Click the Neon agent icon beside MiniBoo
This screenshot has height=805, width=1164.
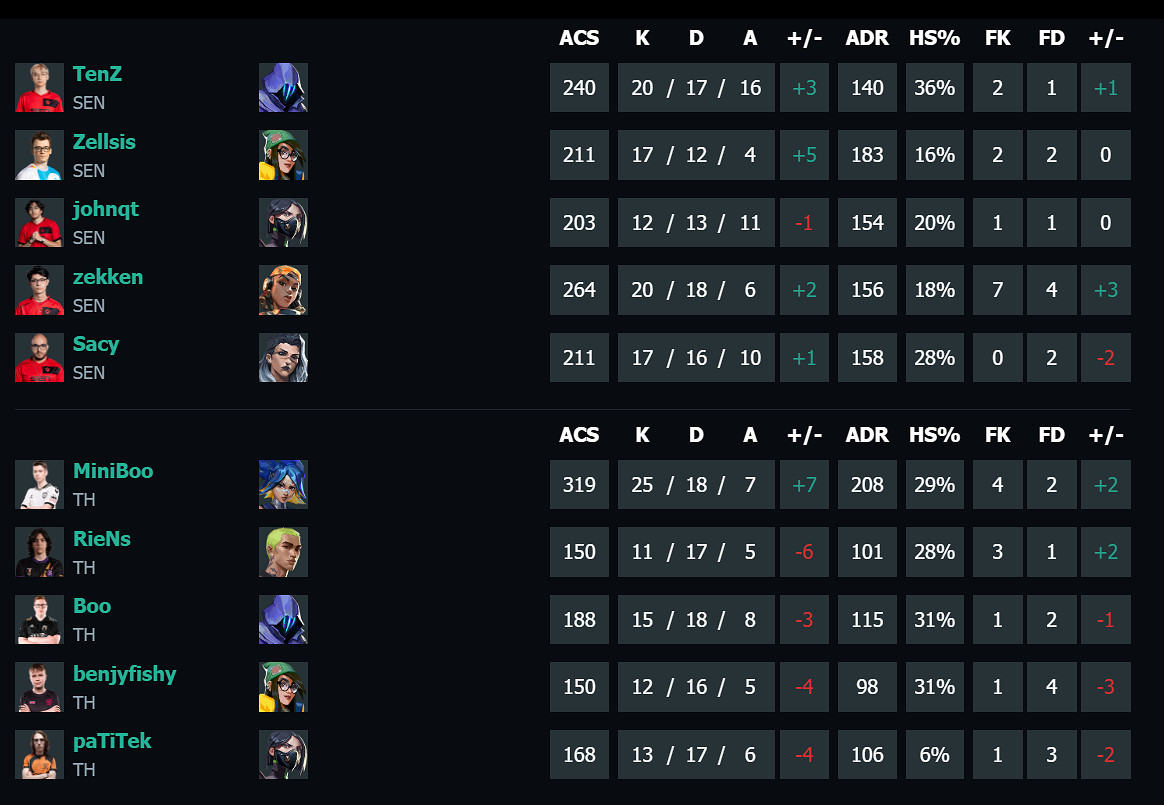pyautogui.click(x=283, y=485)
